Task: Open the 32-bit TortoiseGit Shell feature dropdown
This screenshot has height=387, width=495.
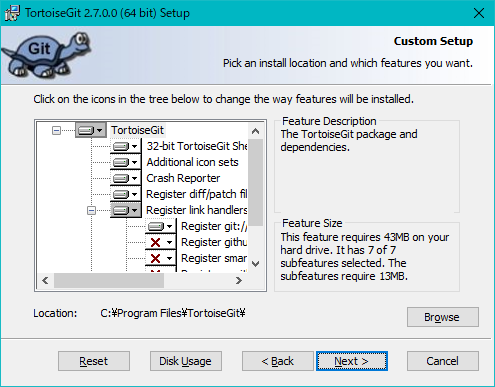Action: pos(125,146)
